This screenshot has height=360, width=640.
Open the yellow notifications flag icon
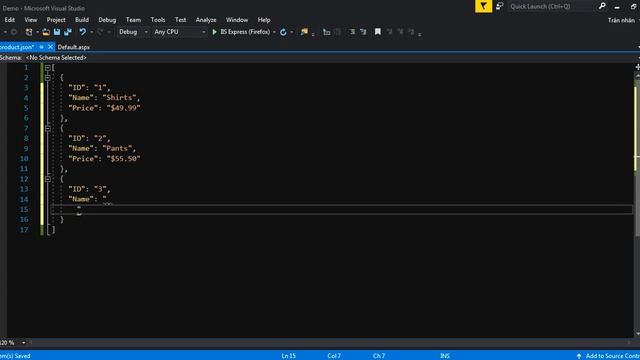(483, 6)
